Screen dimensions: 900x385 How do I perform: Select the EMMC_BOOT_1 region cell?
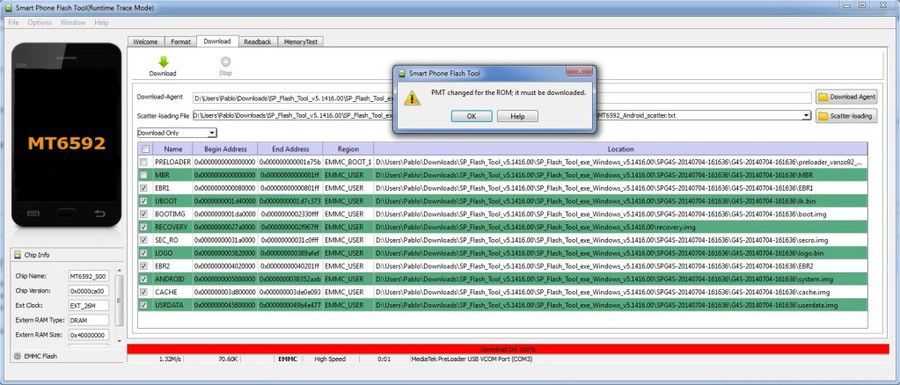(348, 162)
